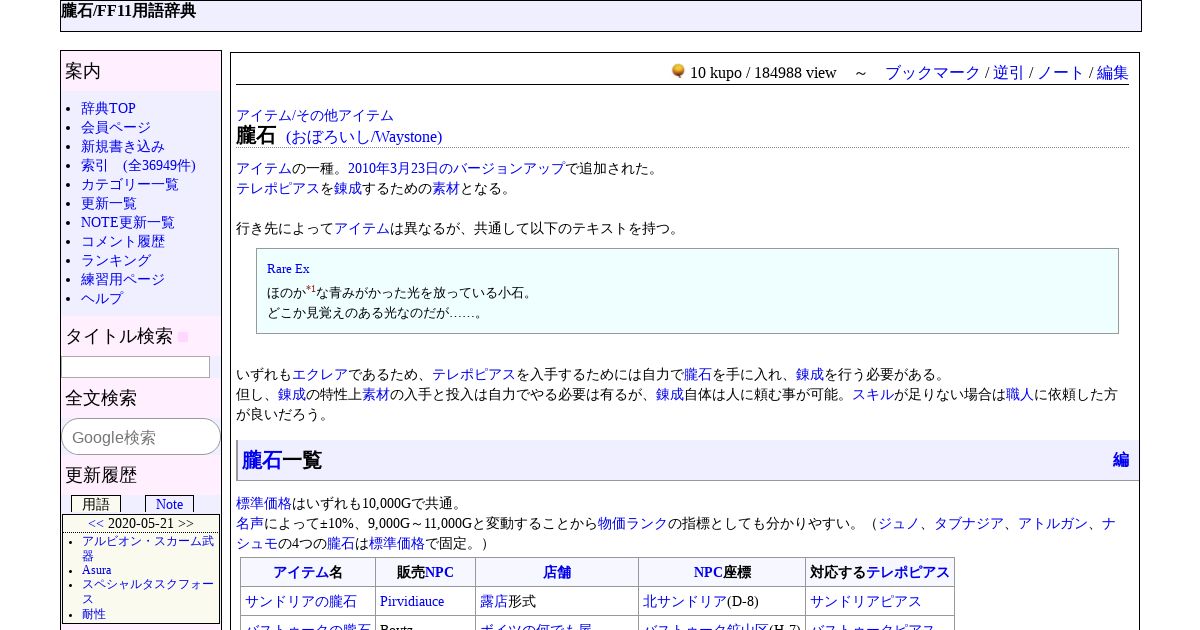This screenshot has height=630, width=1200.
Task: Open 耐性 in the update history
Action: pos(94,614)
